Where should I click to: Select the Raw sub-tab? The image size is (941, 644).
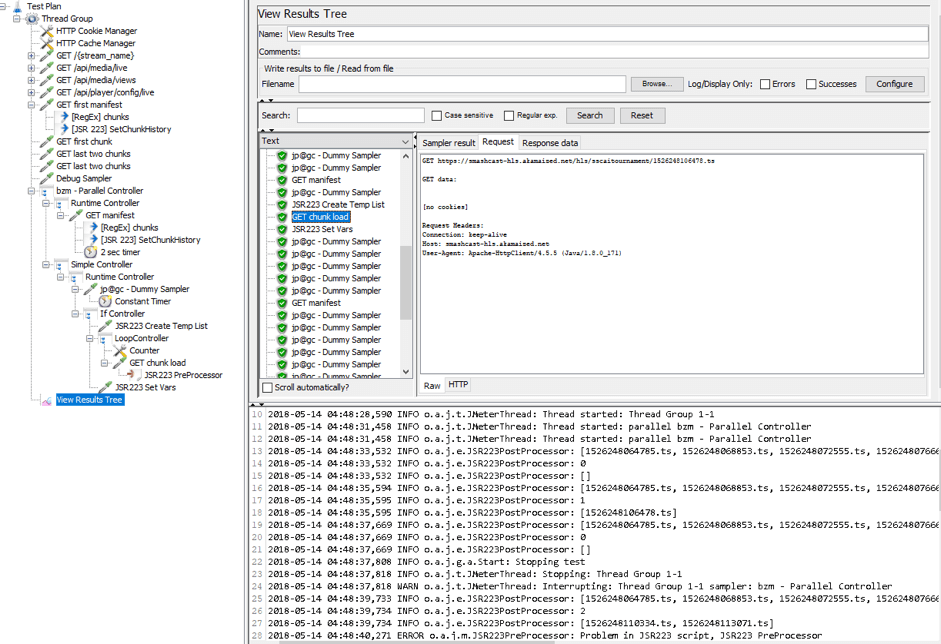[x=432, y=386]
